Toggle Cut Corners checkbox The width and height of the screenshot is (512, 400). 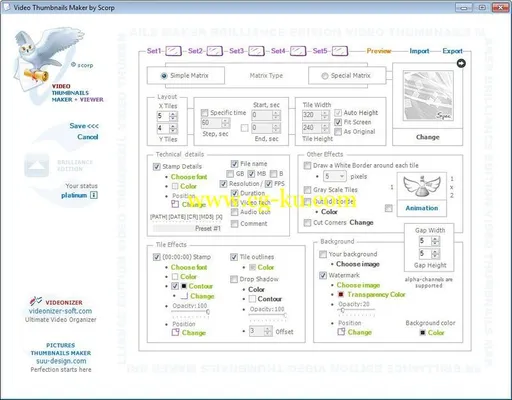coord(307,222)
